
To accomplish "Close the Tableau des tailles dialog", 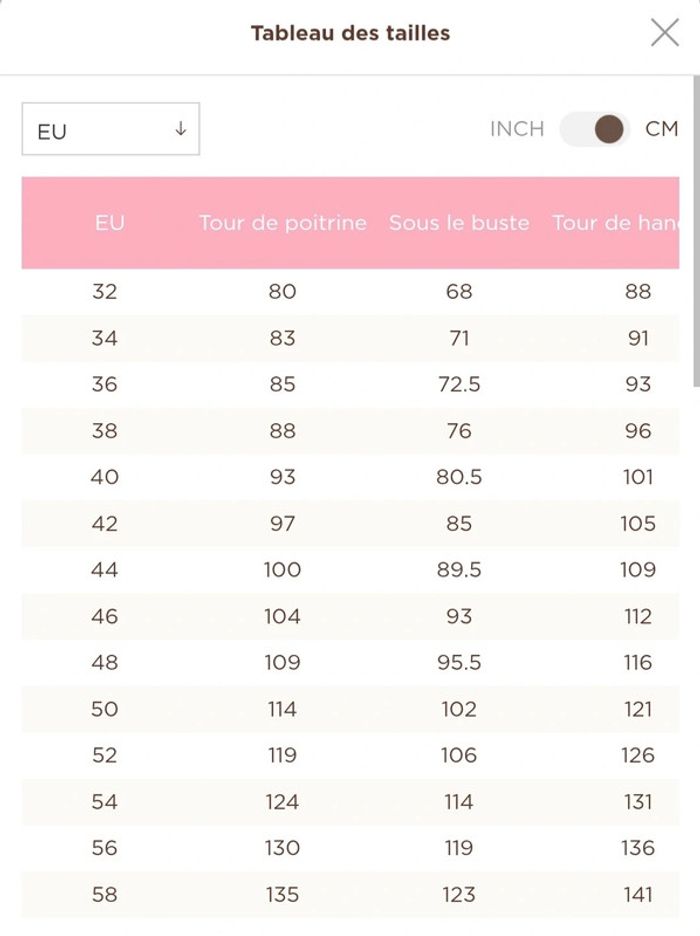I will point(665,32).
